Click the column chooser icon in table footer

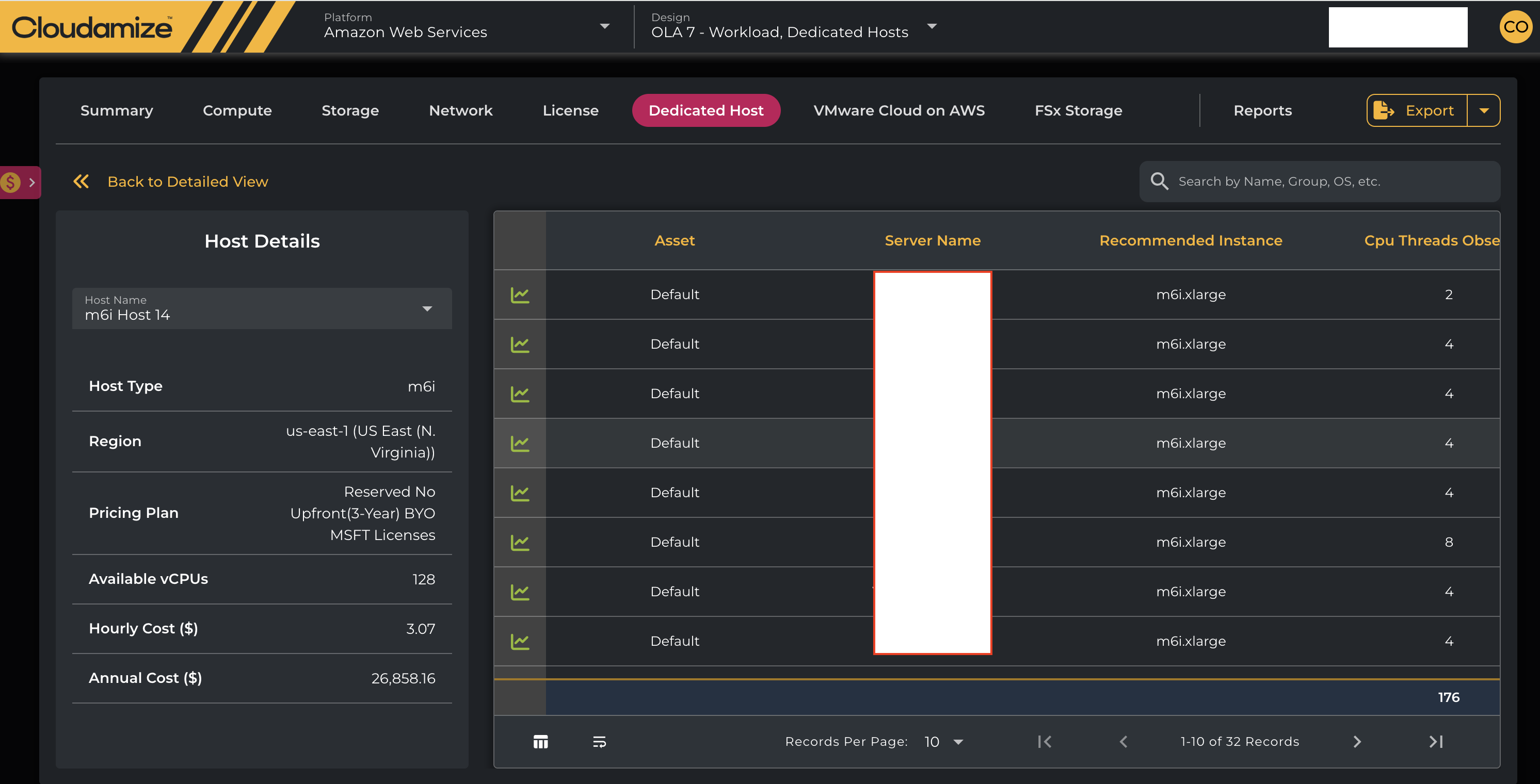[x=540, y=742]
